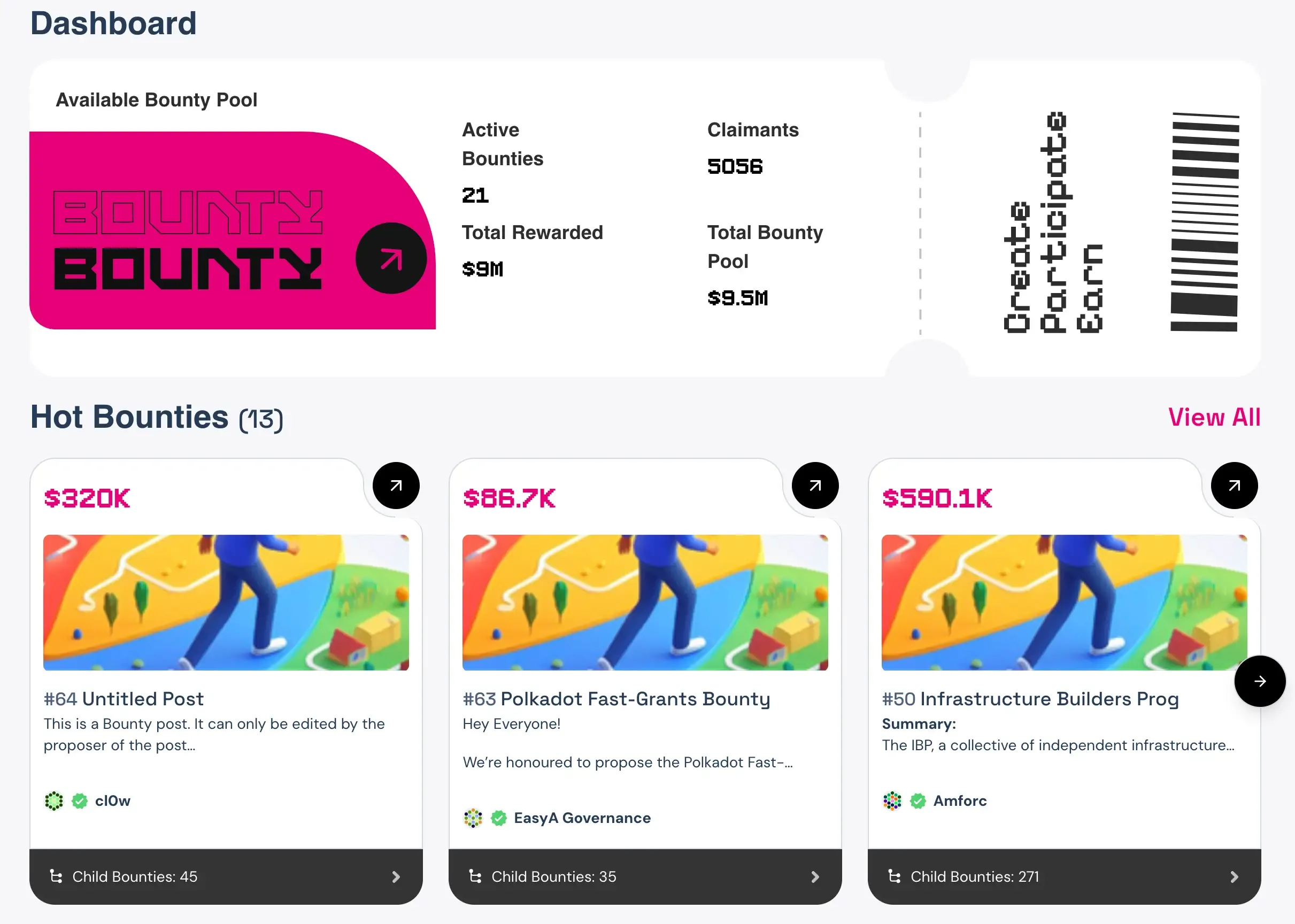Click the verified checkmark next to cl0w
This screenshot has height=924, width=1295.
coord(79,800)
